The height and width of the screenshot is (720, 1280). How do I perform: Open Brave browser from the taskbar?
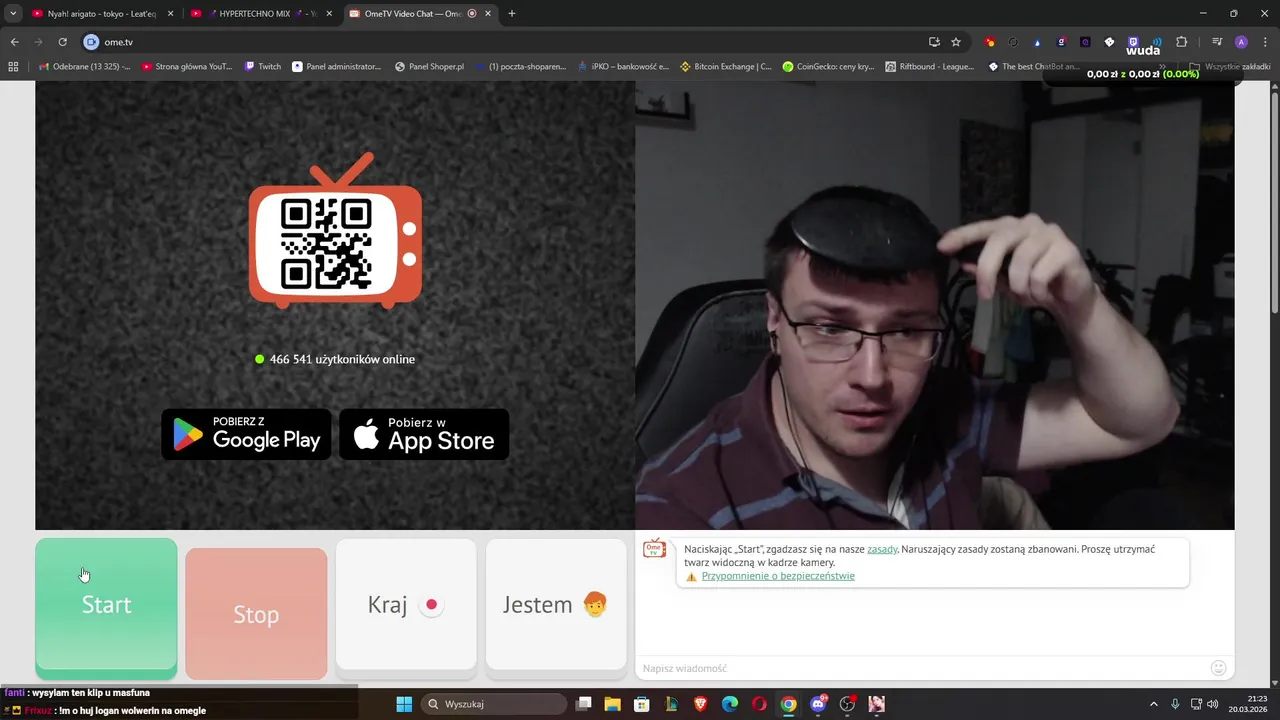pyautogui.click(x=701, y=704)
